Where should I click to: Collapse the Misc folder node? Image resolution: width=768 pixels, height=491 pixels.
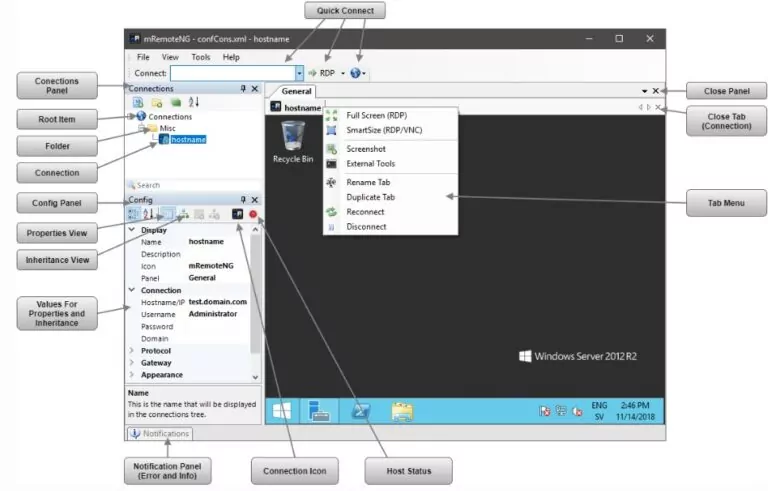pos(142,128)
